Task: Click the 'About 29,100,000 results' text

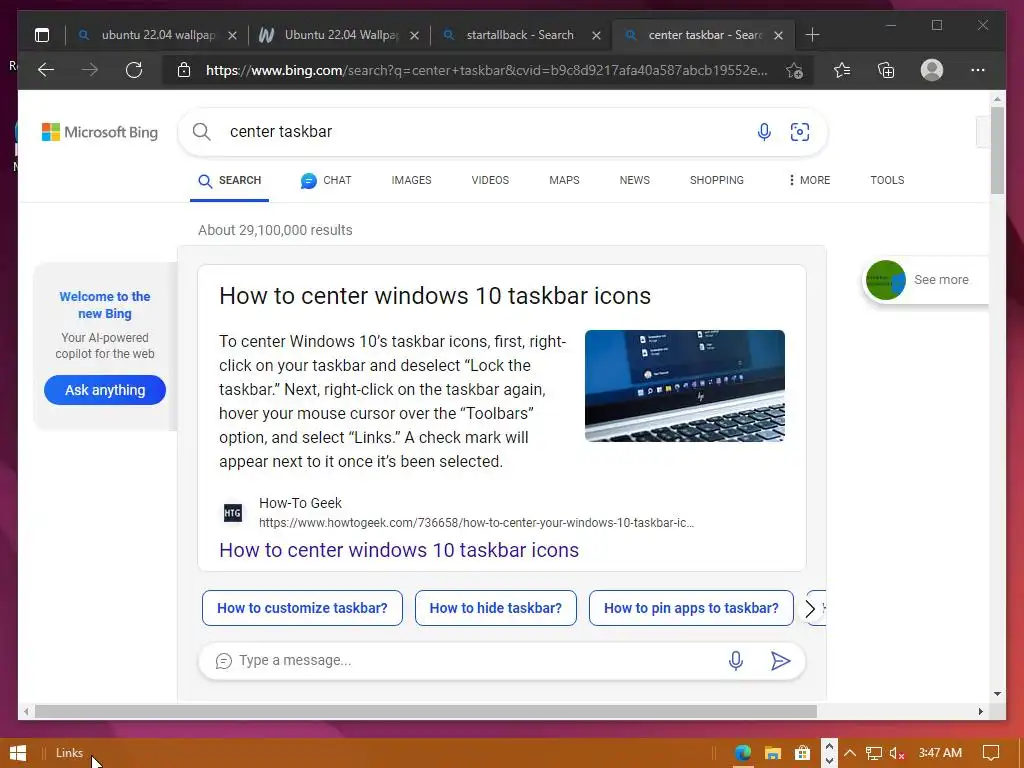Action: pos(275,230)
